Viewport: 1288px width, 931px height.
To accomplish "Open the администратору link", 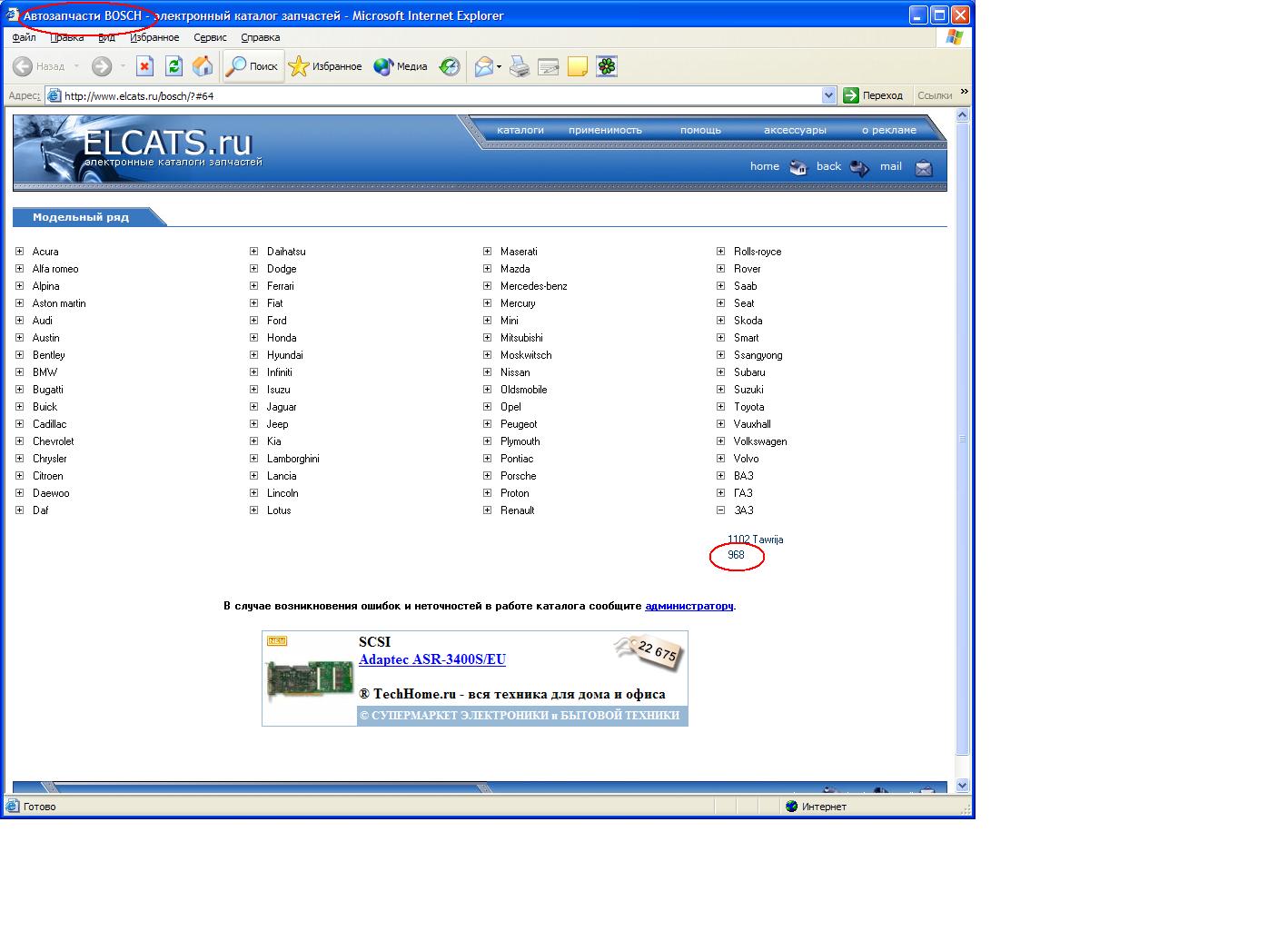I will 689,606.
